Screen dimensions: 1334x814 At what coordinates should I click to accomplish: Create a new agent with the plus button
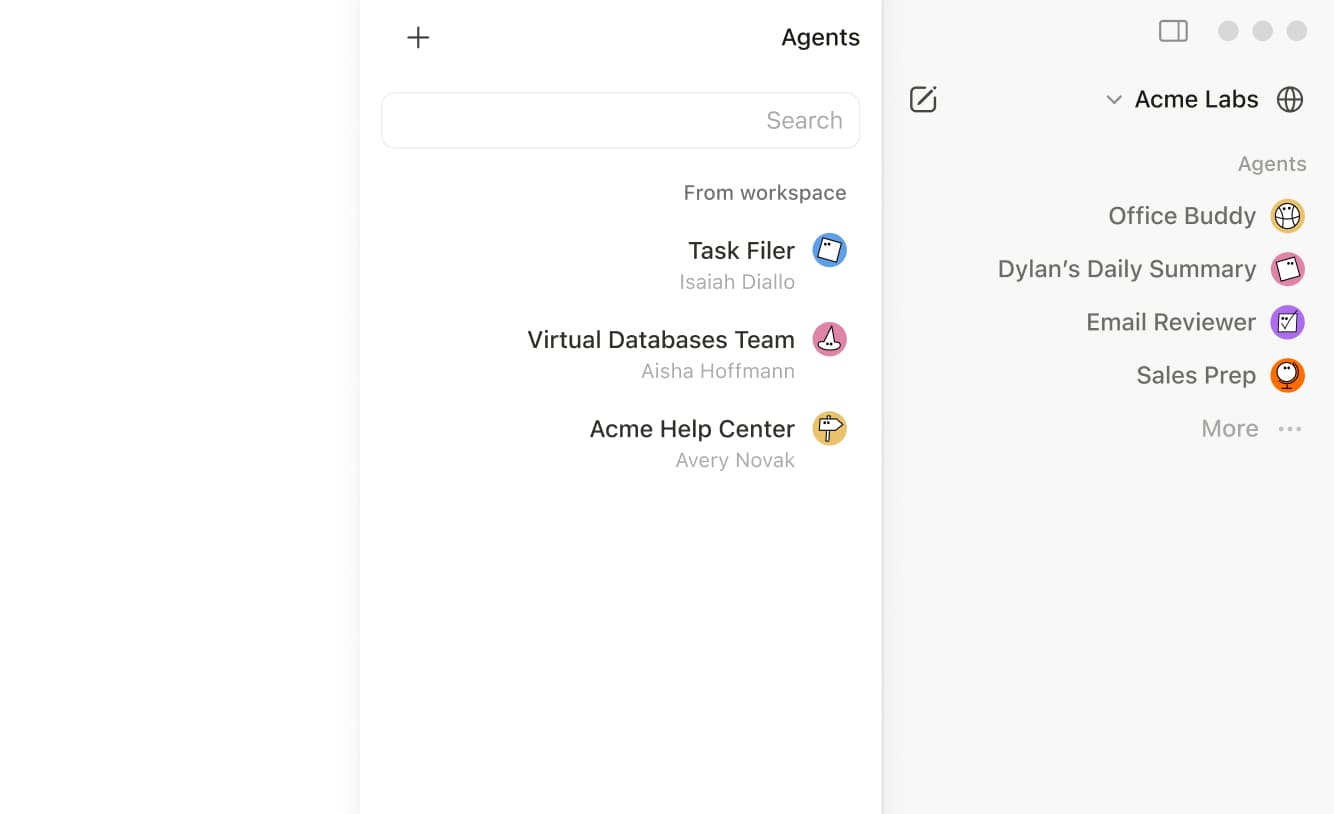click(x=418, y=37)
